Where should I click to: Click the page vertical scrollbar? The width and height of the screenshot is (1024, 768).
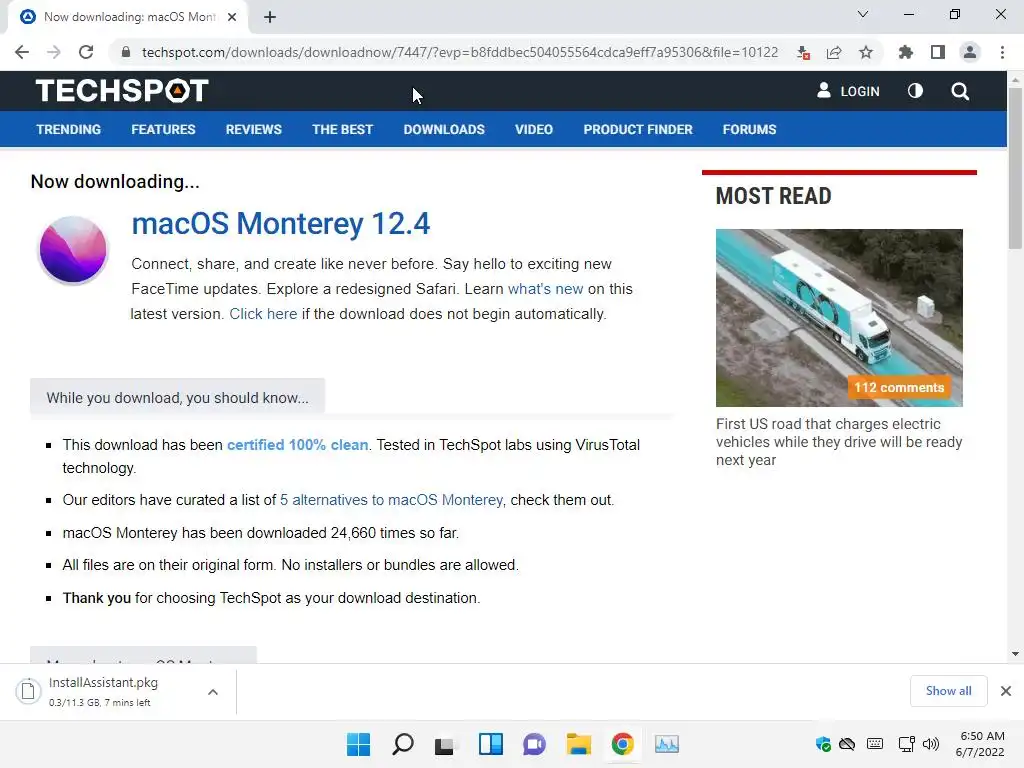pos(1015,168)
